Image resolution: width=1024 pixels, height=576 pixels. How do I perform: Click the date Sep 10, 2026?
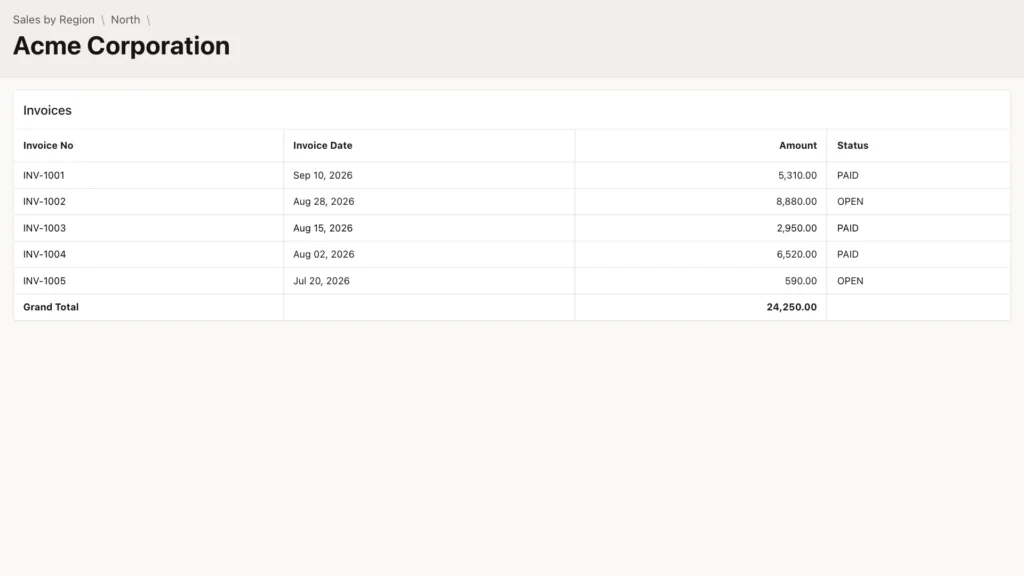pos(323,176)
